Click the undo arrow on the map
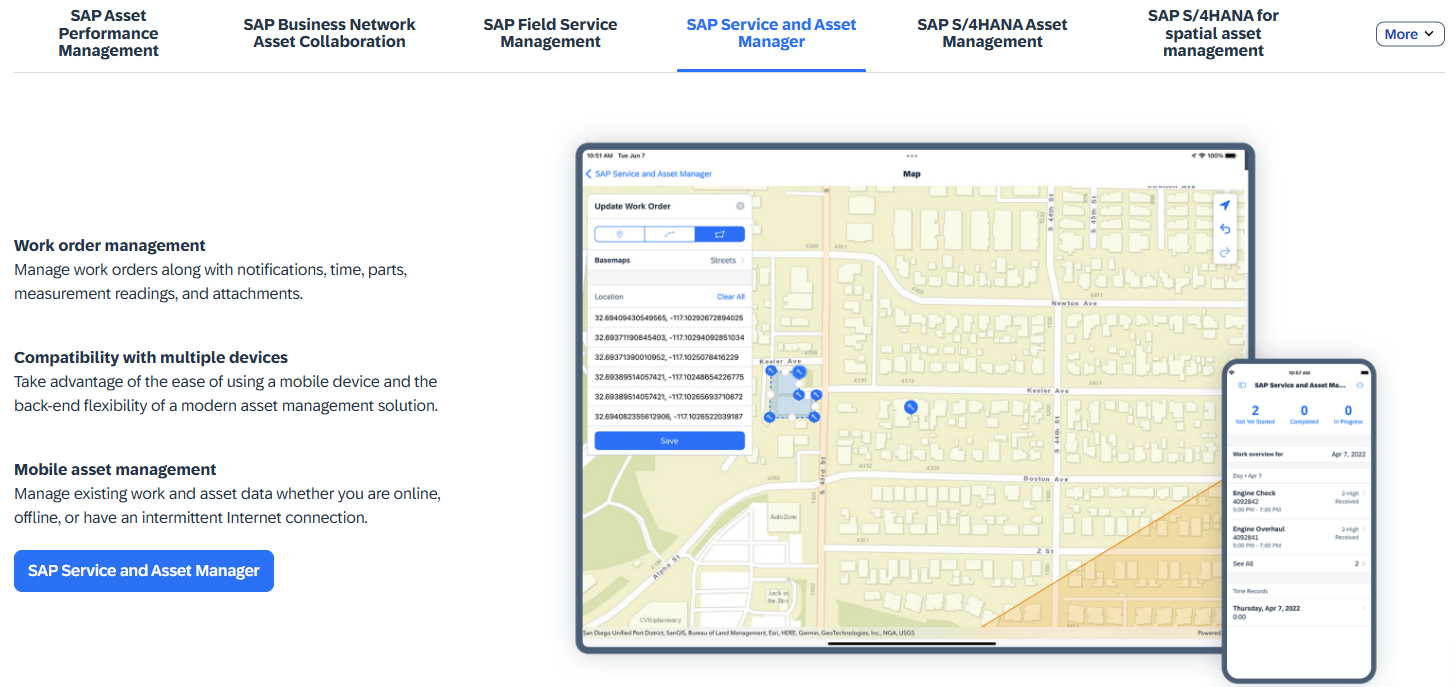This screenshot has height=687, width=1456. coord(1225,229)
